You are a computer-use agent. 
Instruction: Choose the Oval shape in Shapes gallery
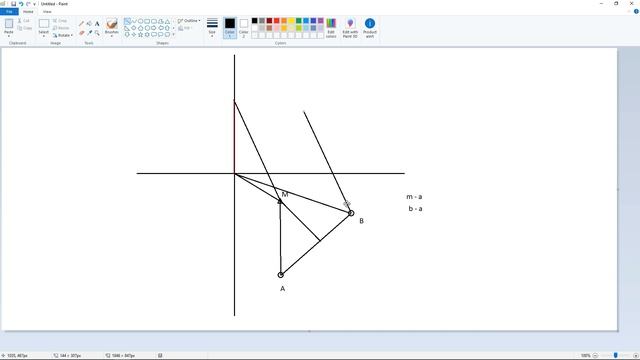140,21
